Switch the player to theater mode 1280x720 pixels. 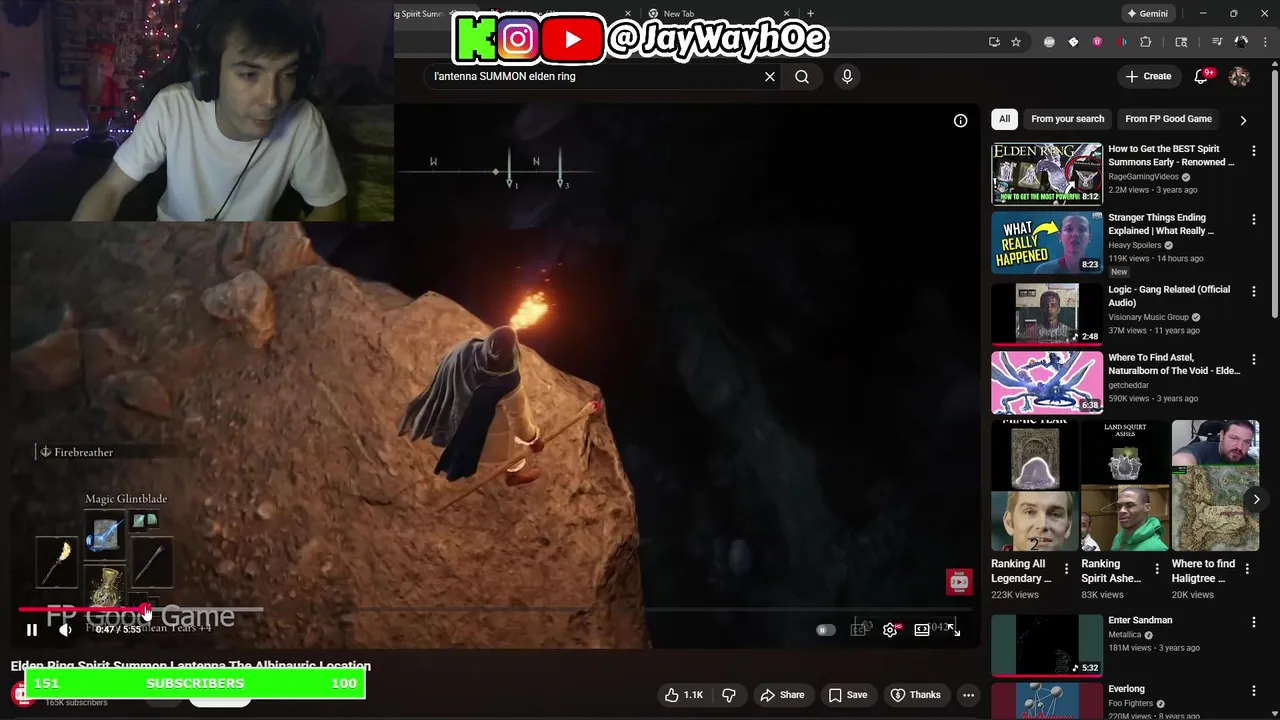coord(922,630)
